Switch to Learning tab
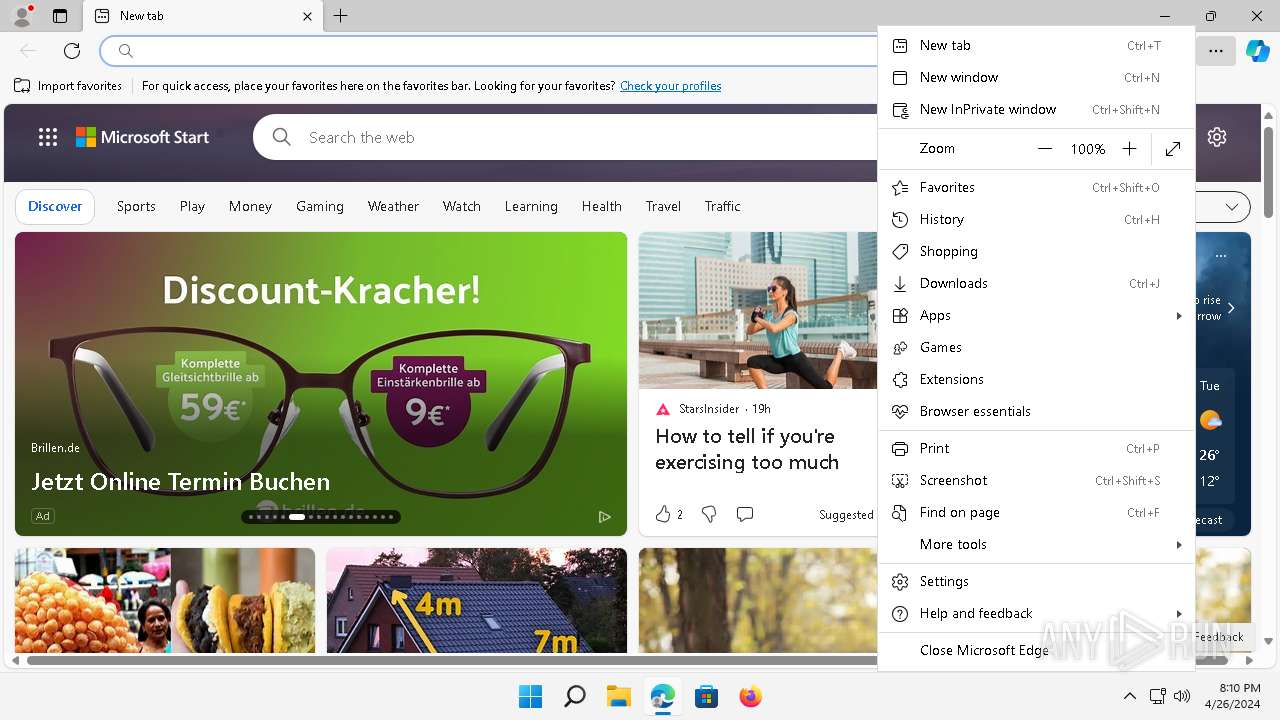 [531, 206]
